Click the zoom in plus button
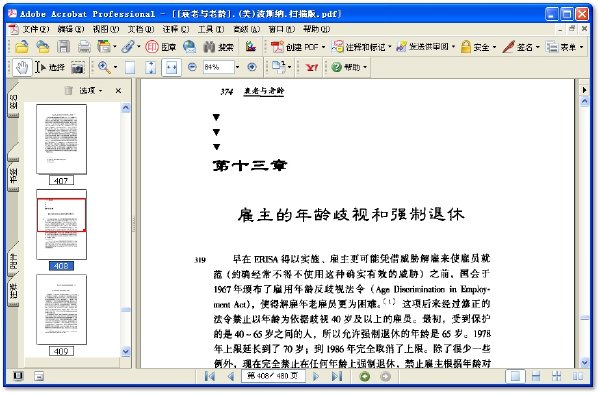Screen dimensions: 600x394 point(252,67)
